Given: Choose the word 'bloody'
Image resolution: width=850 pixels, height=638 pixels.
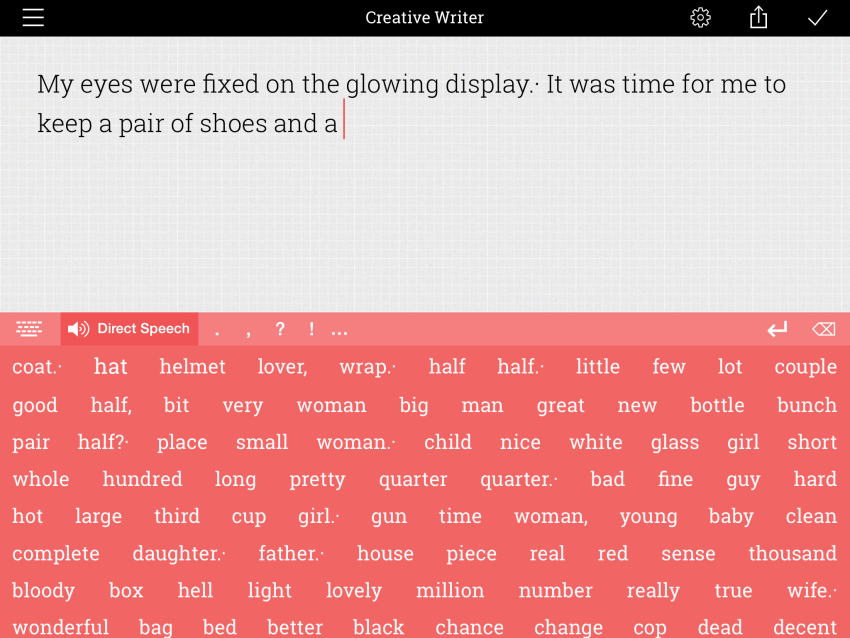Looking at the screenshot, I should coord(43,591).
